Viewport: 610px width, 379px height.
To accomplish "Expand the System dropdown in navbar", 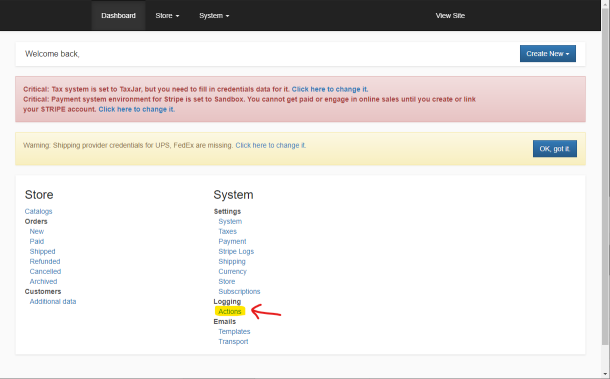I will [x=214, y=16].
